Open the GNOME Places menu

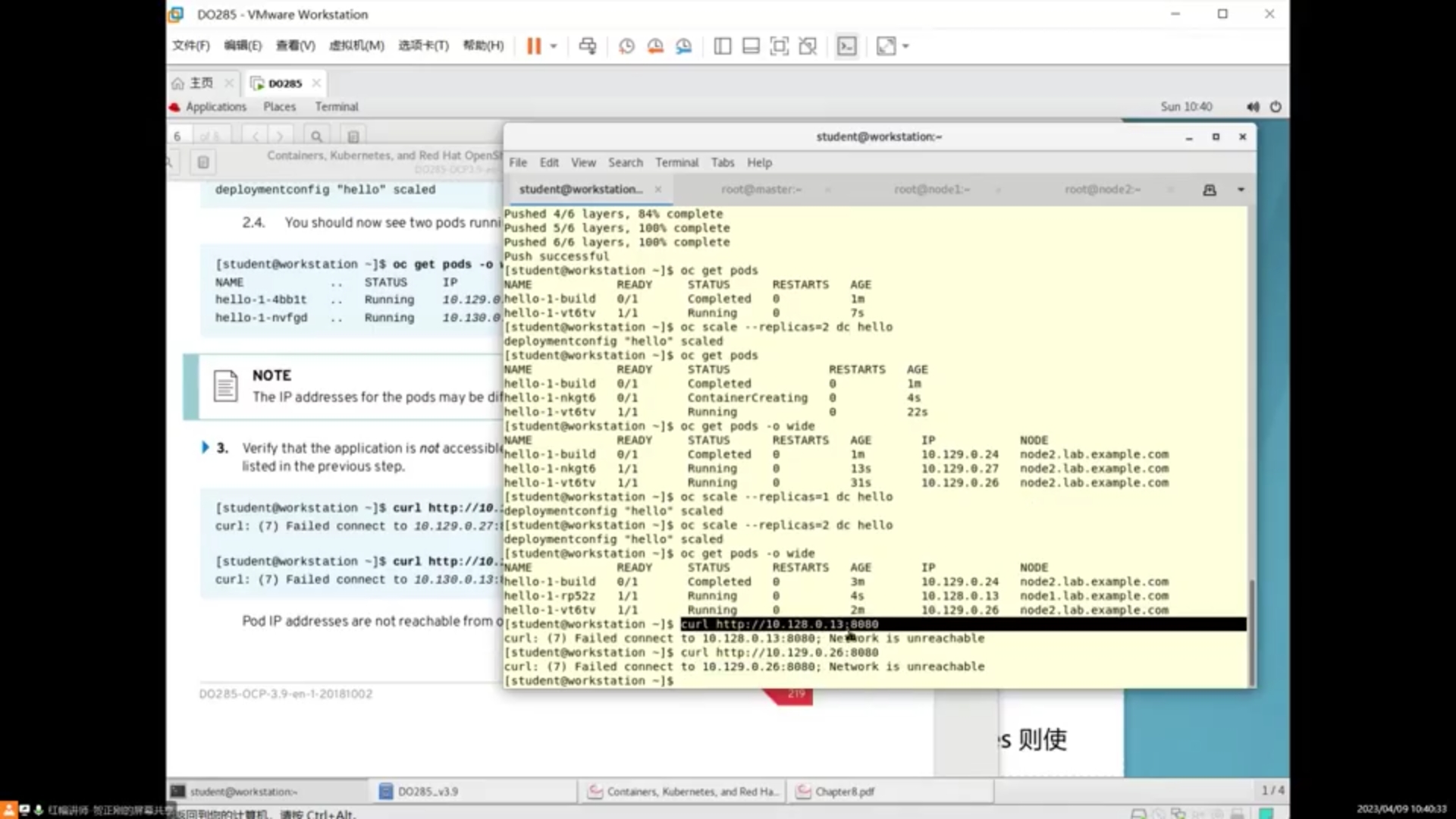click(279, 107)
